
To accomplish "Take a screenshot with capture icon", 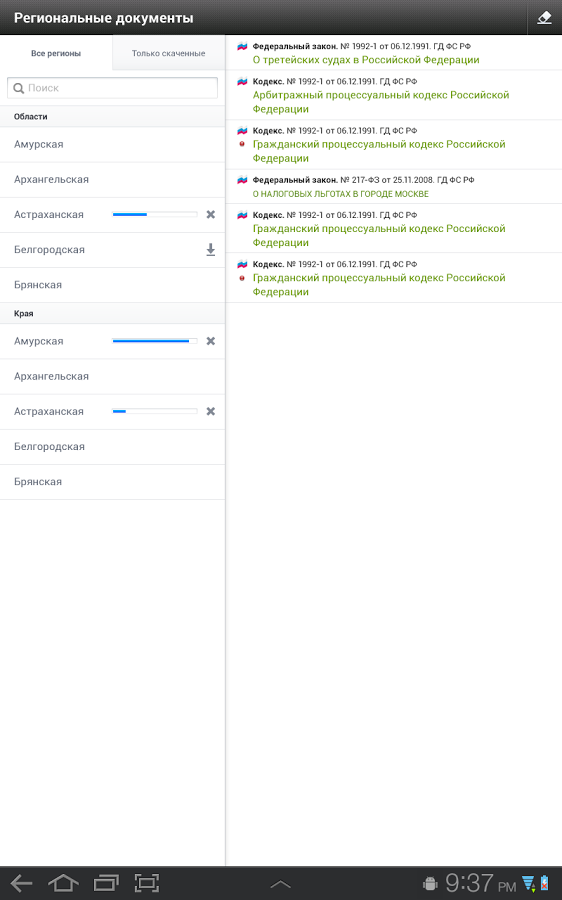I will [x=147, y=883].
